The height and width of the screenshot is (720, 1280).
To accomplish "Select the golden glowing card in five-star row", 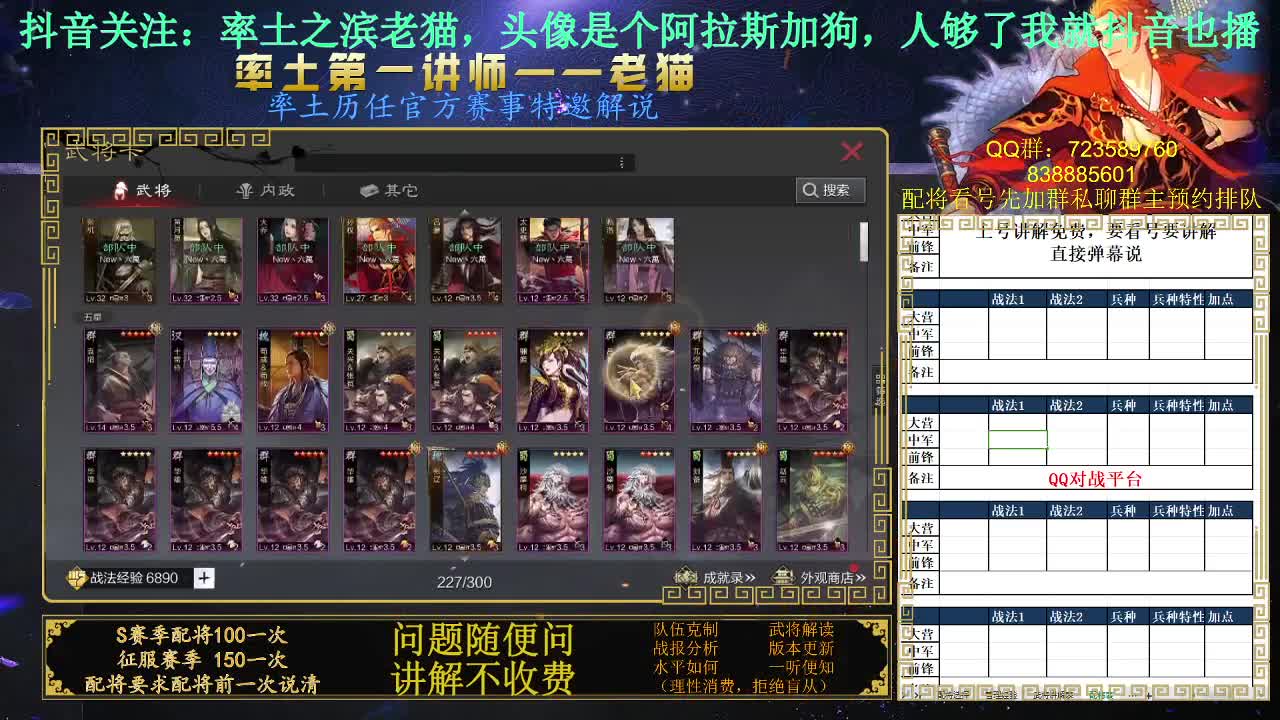I will click(x=639, y=380).
